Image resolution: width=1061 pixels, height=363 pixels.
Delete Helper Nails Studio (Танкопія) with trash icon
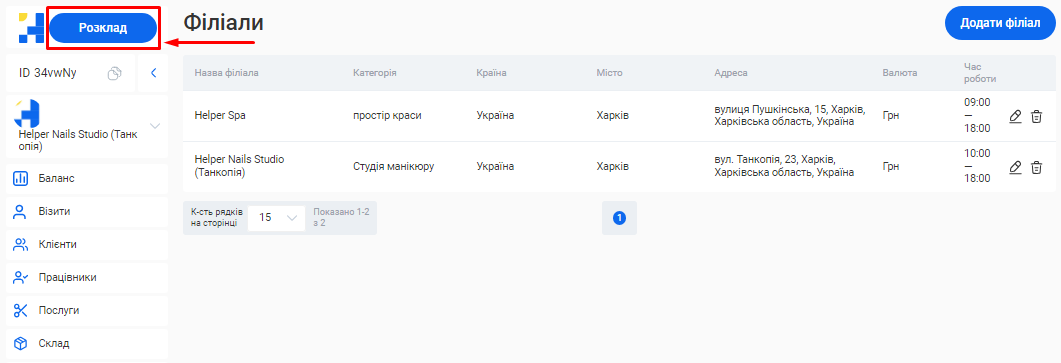pyautogui.click(x=1036, y=167)
